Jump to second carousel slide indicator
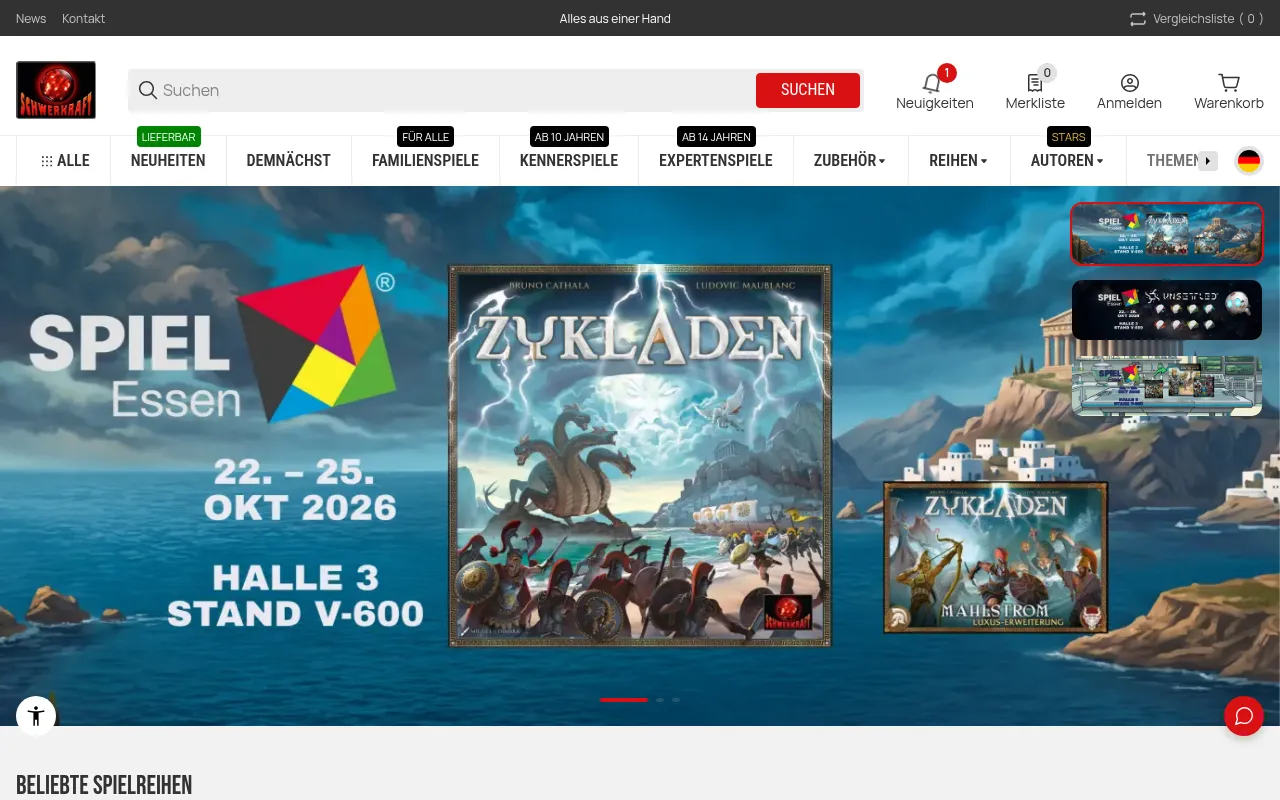1280x800 pixels. click(660, 700)
